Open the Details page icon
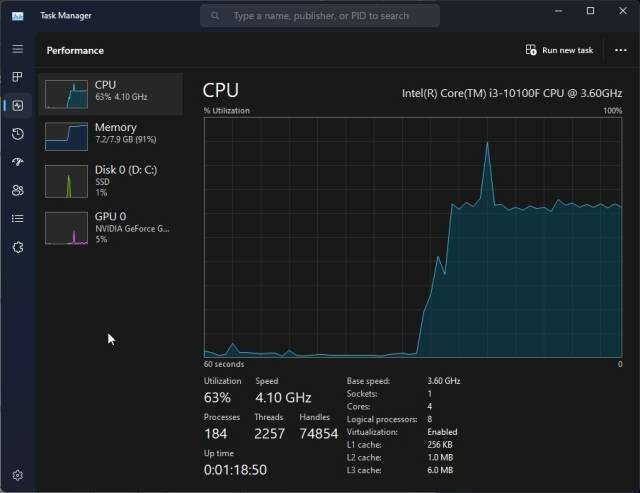640x493 pixels. point(17,218)
